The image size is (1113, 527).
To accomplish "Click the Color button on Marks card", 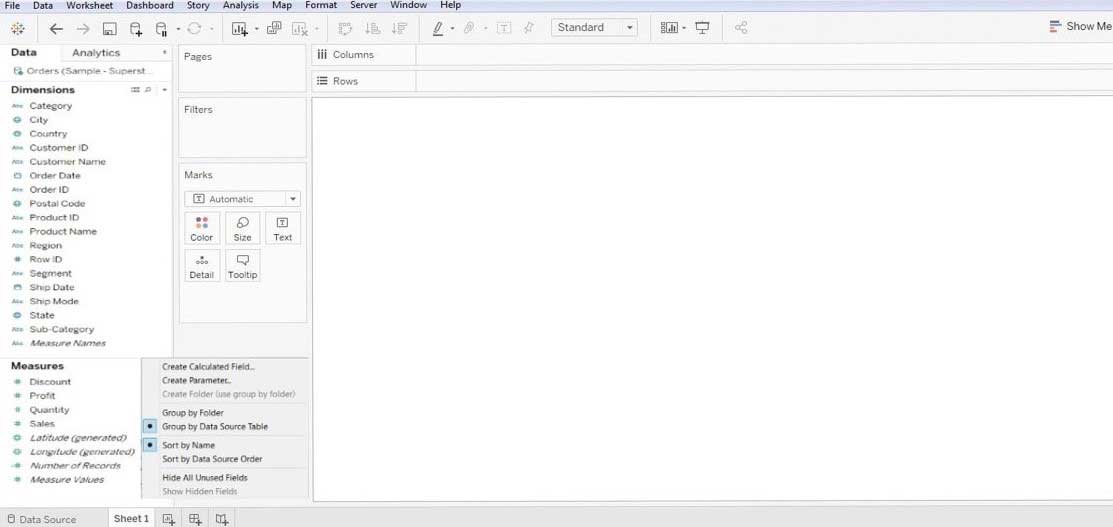I will click(202, 229).
